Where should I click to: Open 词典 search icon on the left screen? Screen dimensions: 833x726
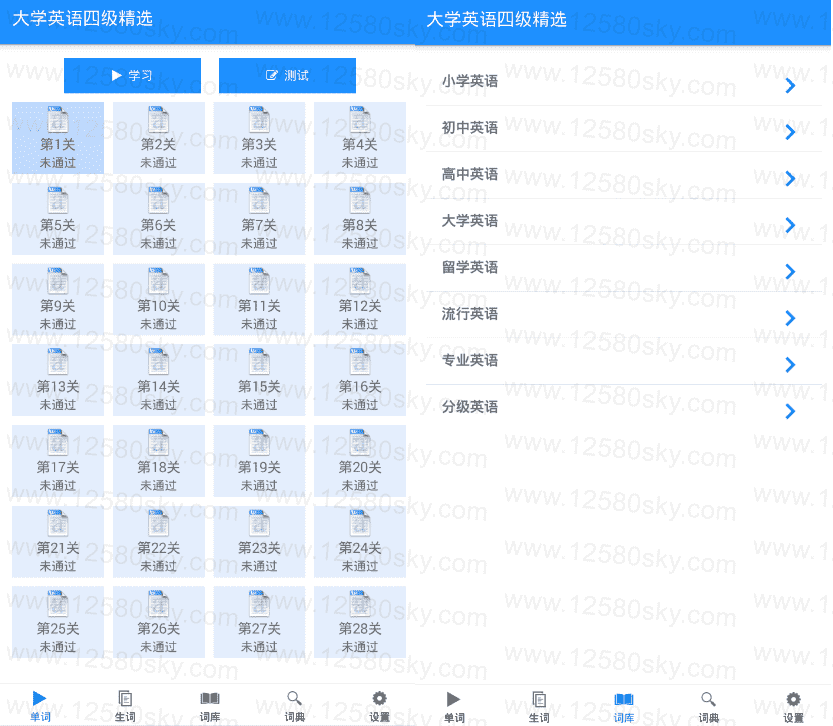tap(294, 699)
